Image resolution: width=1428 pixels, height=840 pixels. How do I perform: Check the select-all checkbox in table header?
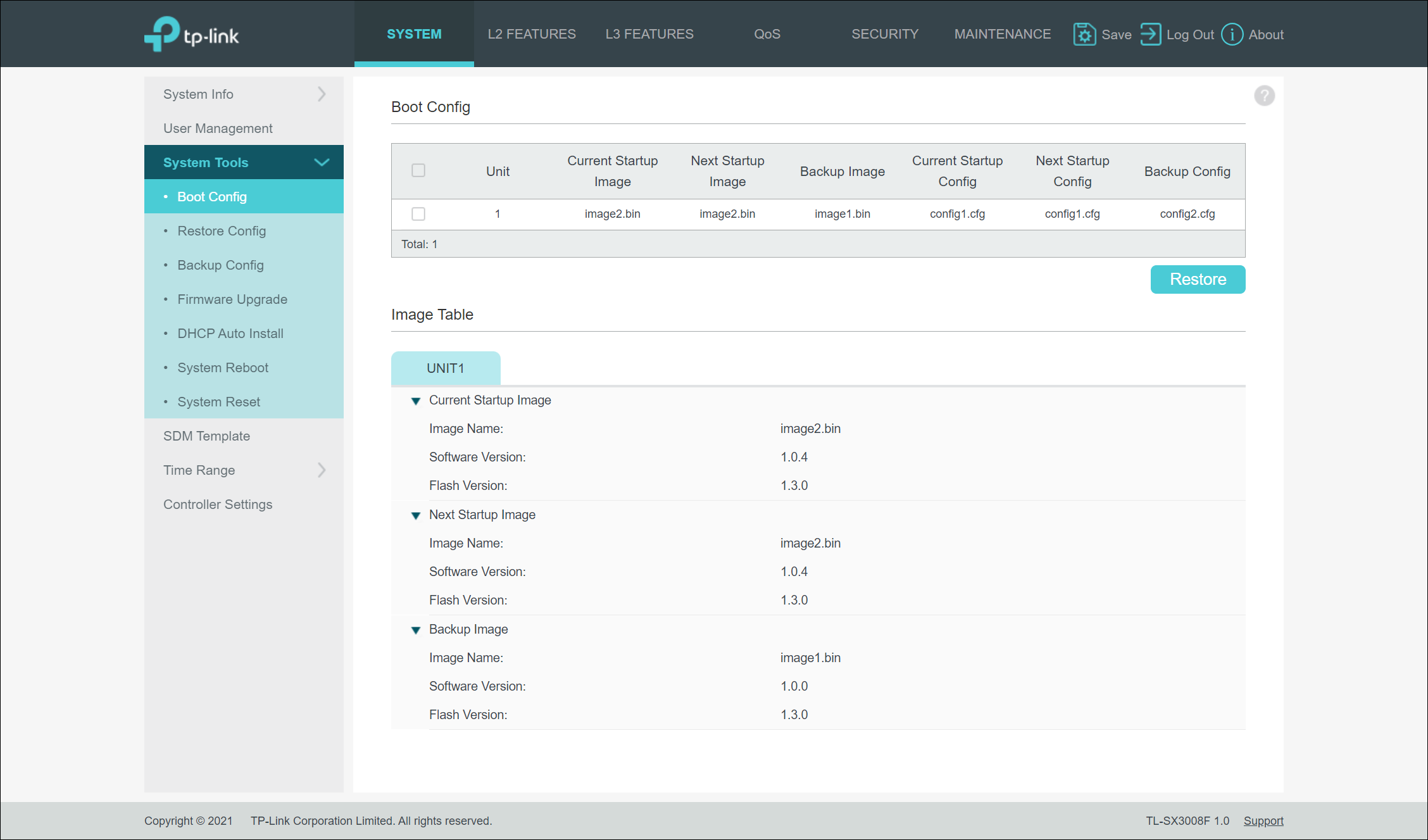418,170
